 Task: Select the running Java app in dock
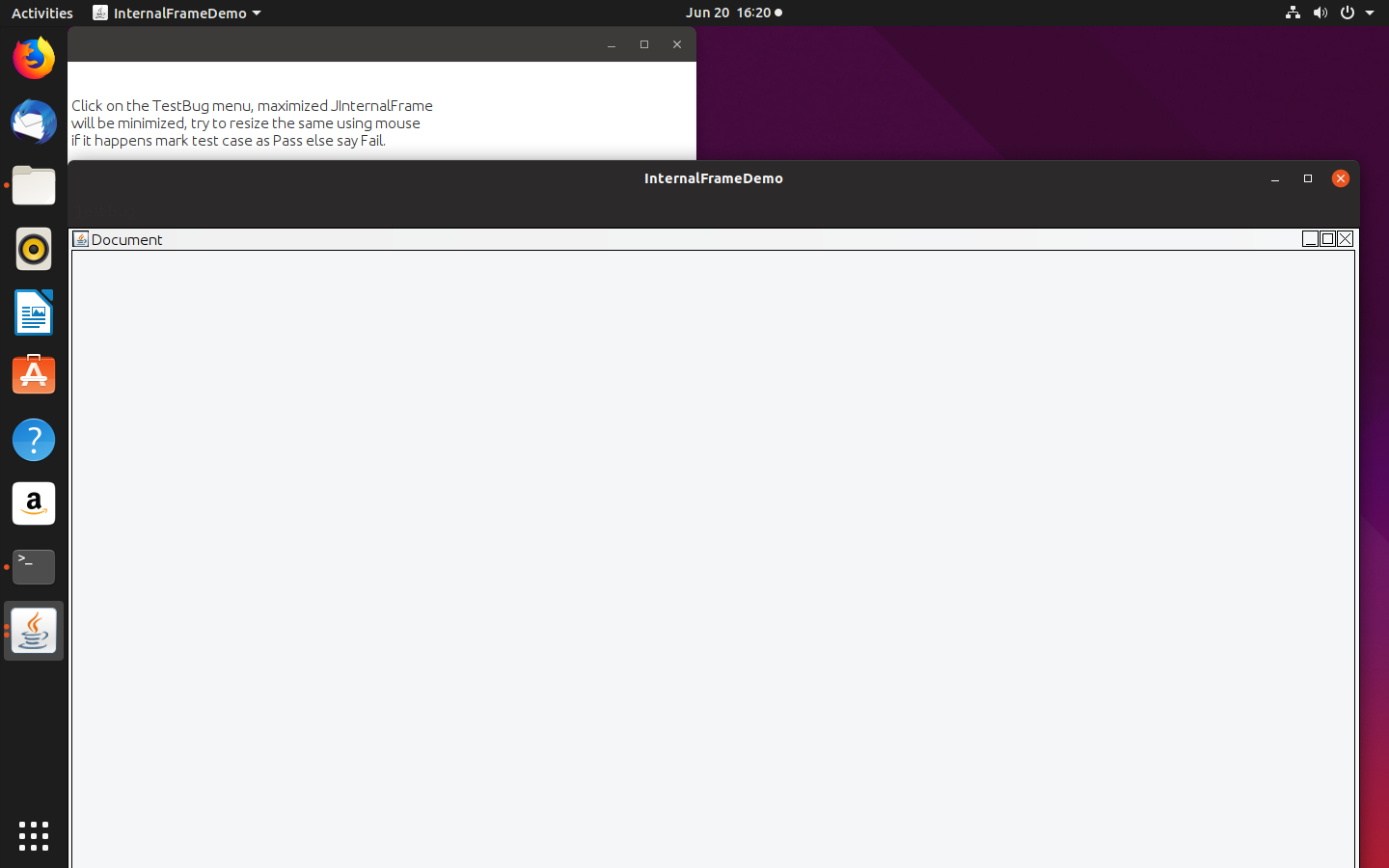(34, 631)
